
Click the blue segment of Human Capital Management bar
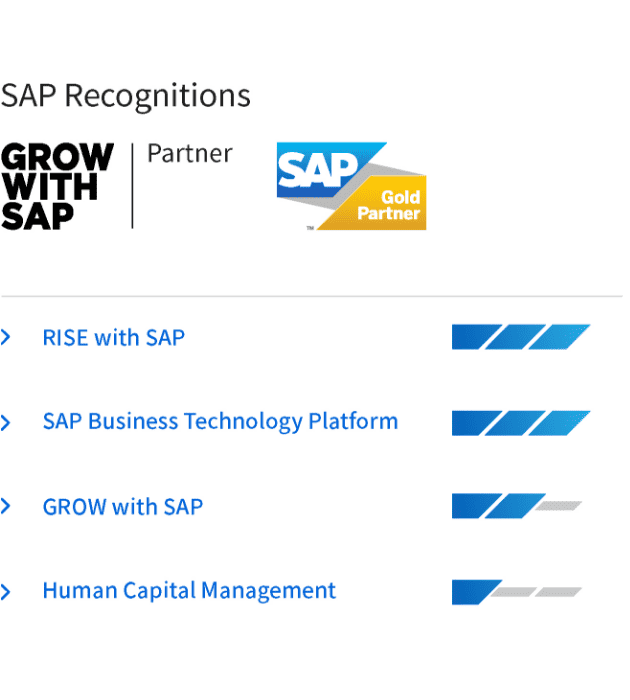[x=470, y=592]
